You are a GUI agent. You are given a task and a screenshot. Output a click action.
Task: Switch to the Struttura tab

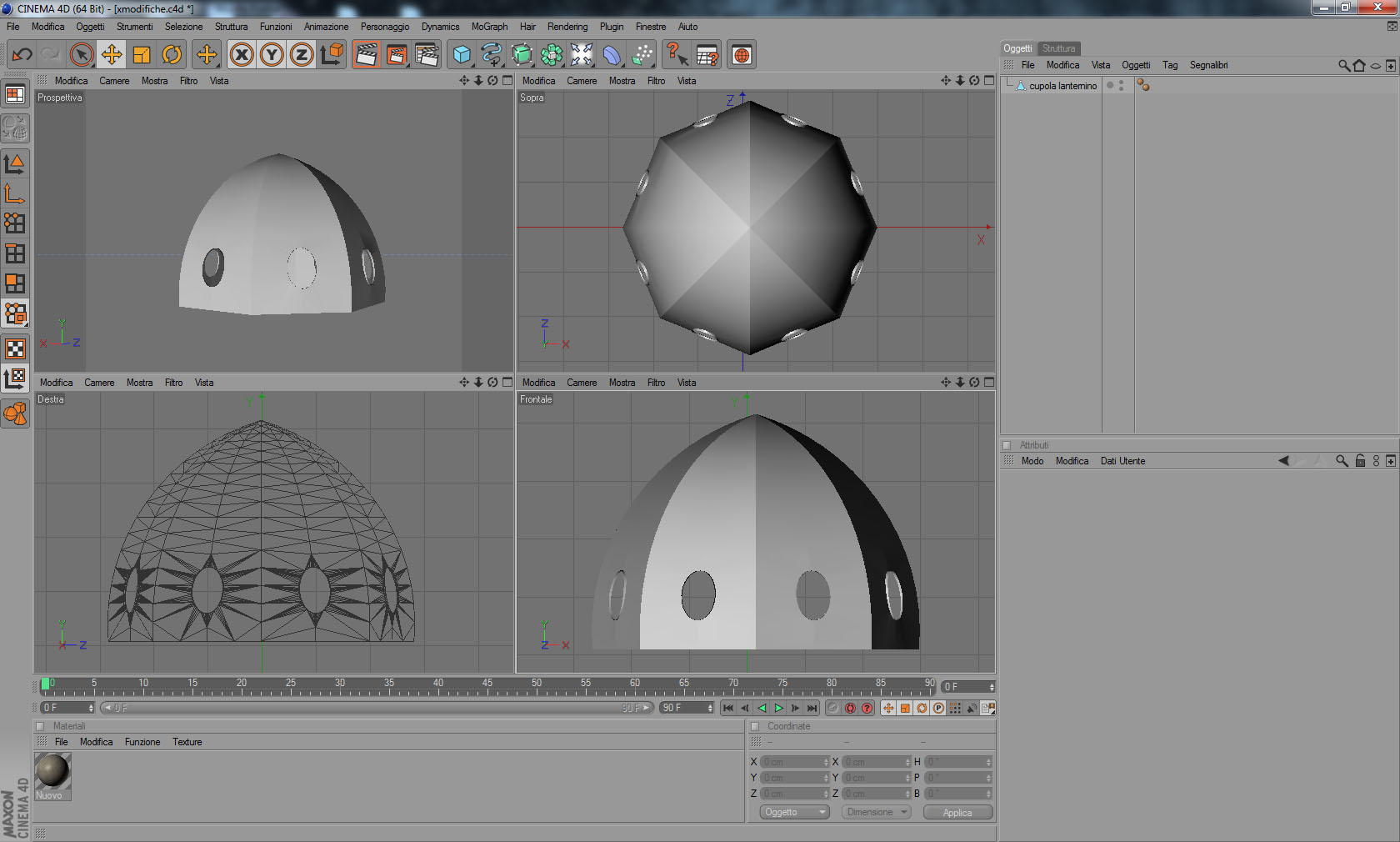(x=1058, y=48)
